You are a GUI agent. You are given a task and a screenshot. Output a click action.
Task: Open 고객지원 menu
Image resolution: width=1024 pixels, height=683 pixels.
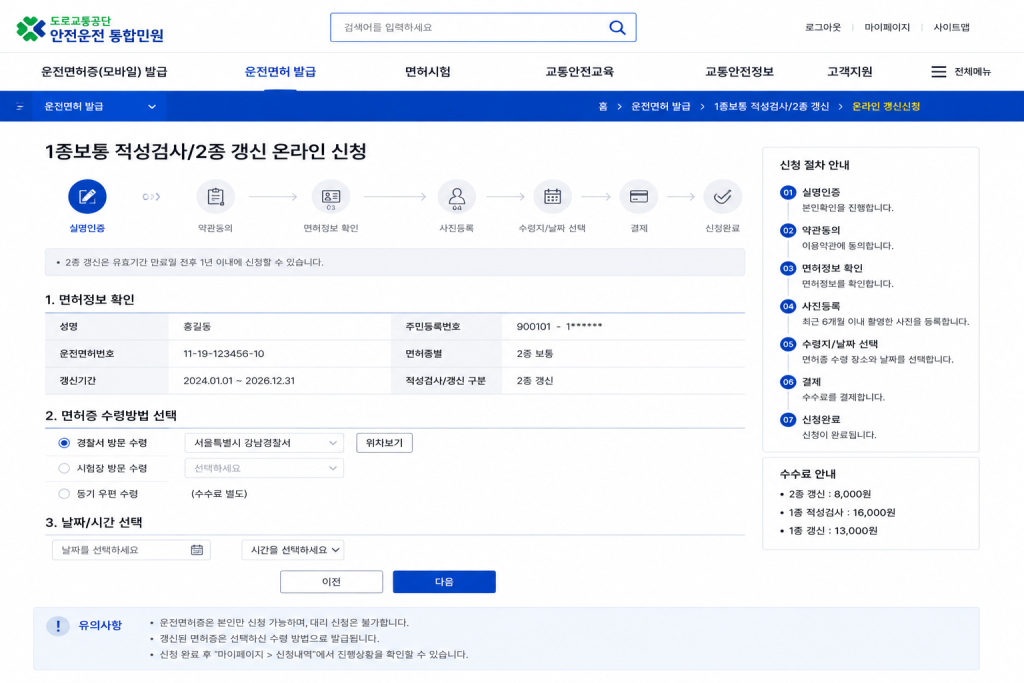tap(850, 72)
